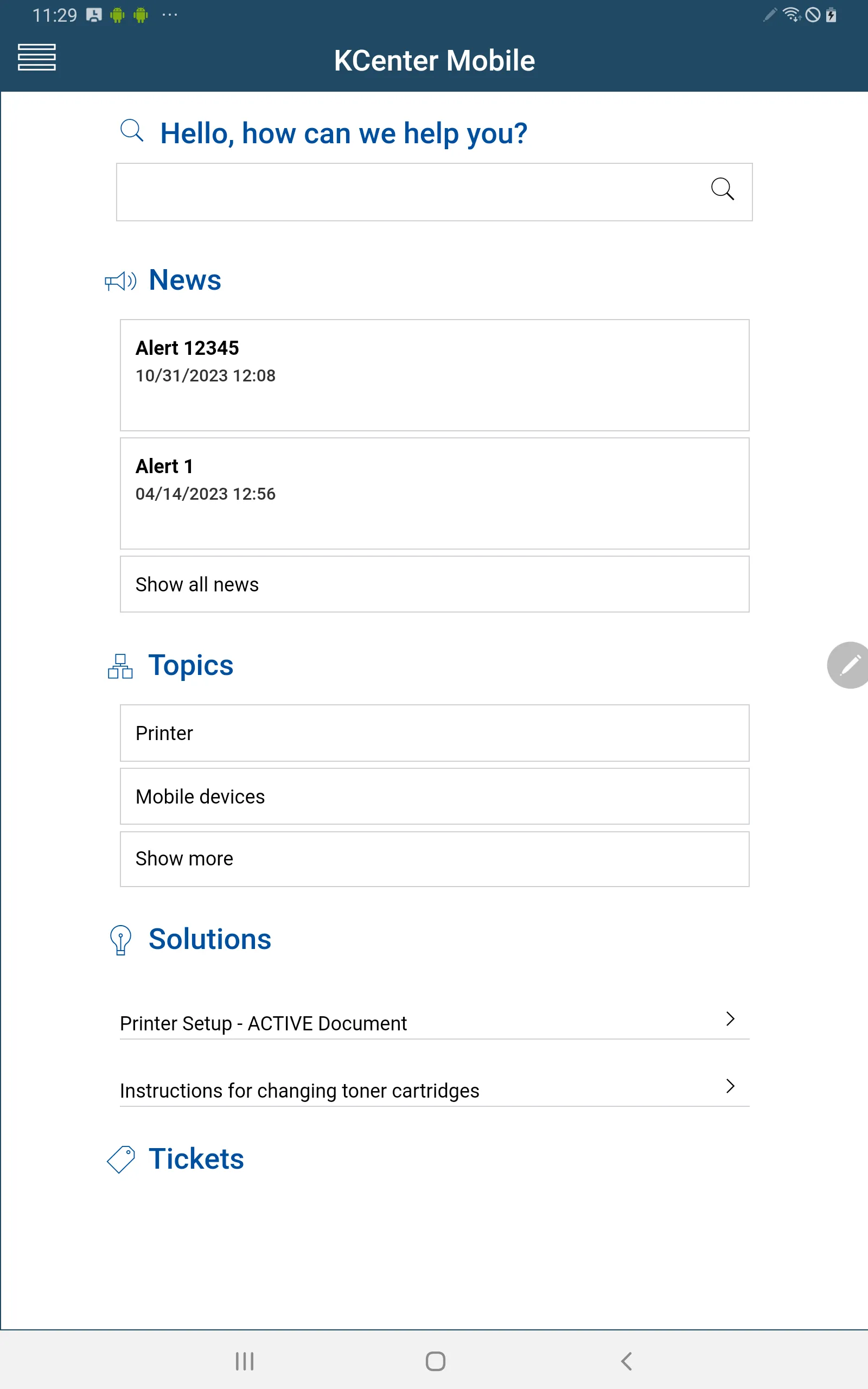Click the Solutions section heading
The height and width of the screenshot is (1389, 868).
[210, 939]
